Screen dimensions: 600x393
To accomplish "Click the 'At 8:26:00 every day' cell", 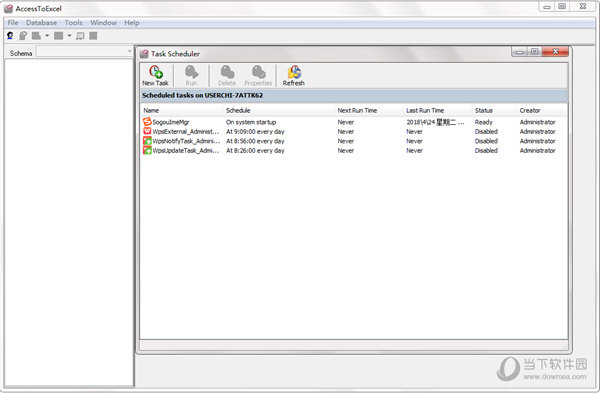I will (x=255, y=151).
